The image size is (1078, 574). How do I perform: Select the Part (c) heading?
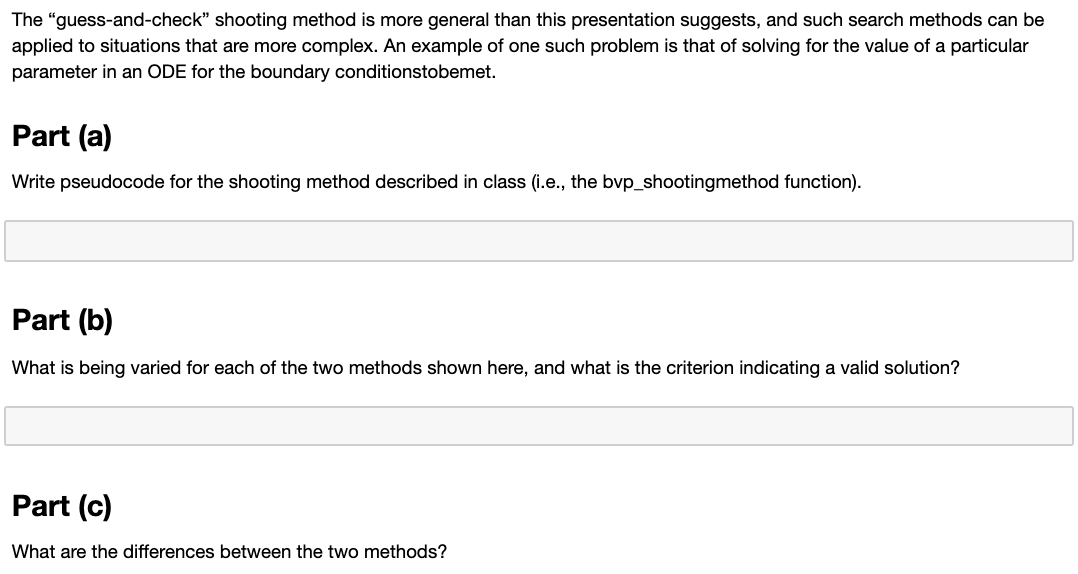[x=62, y=506]
